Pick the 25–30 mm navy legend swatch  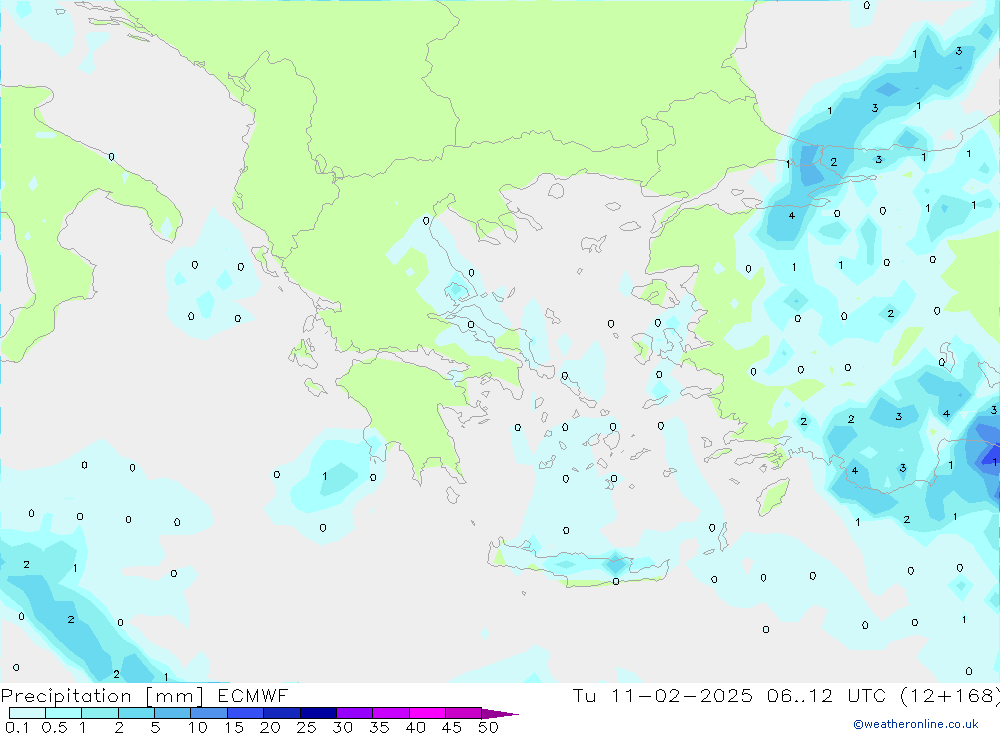click(x=318, y=713)
